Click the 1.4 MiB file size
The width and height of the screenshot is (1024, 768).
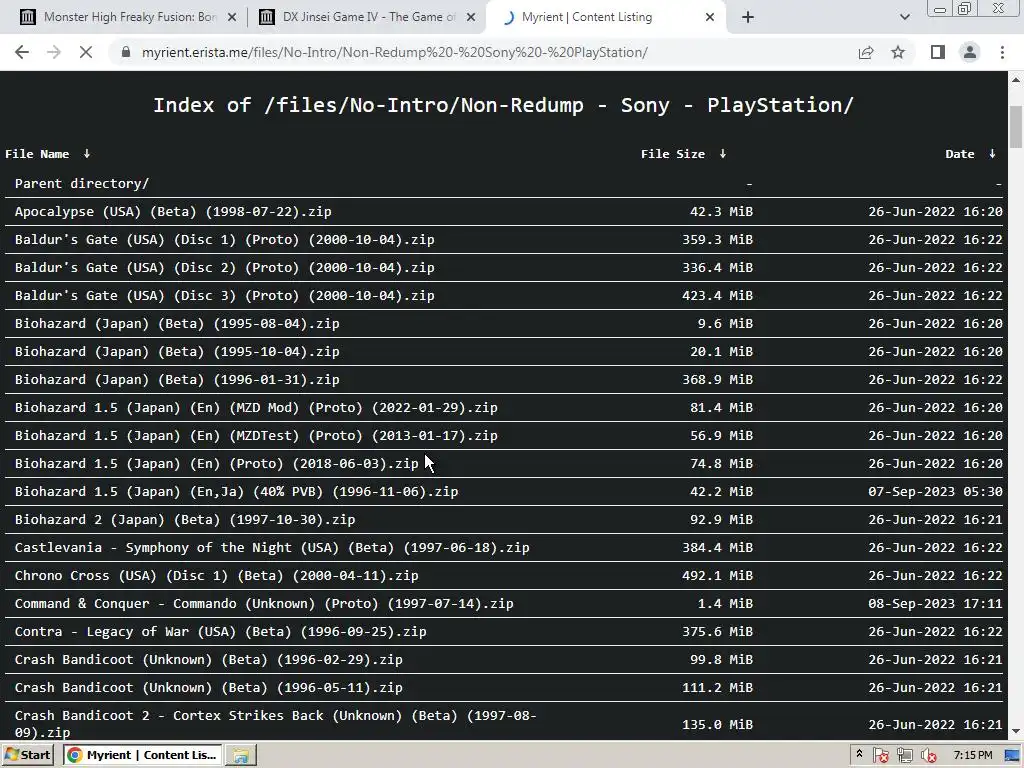coord(725,604)
